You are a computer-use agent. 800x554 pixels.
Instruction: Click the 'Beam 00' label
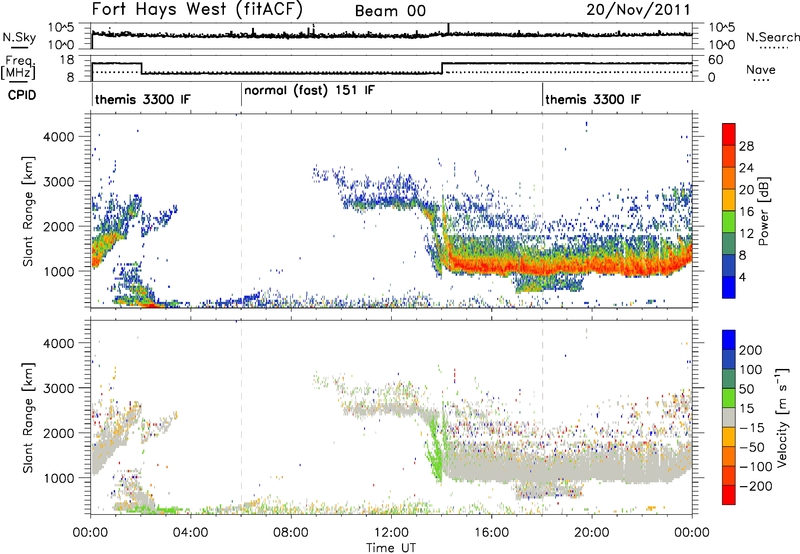click(x=390, y=11)
